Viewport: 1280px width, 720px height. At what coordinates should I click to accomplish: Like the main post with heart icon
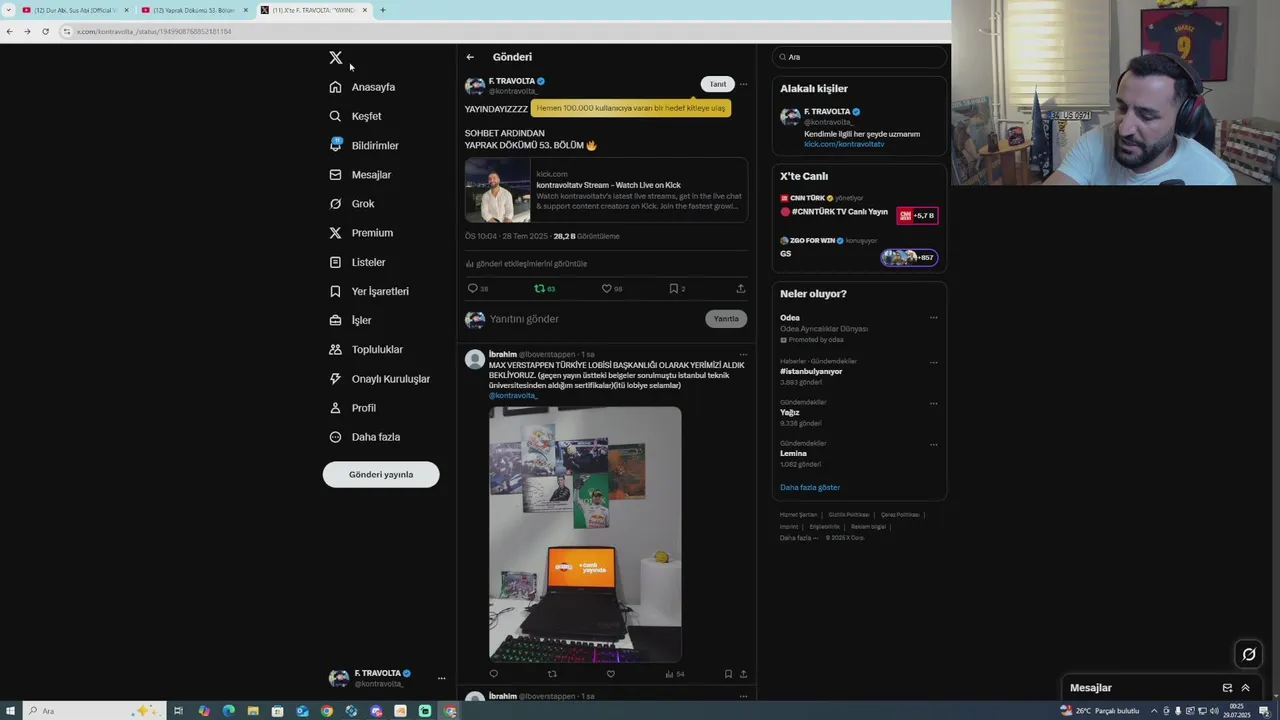[606, 288]
